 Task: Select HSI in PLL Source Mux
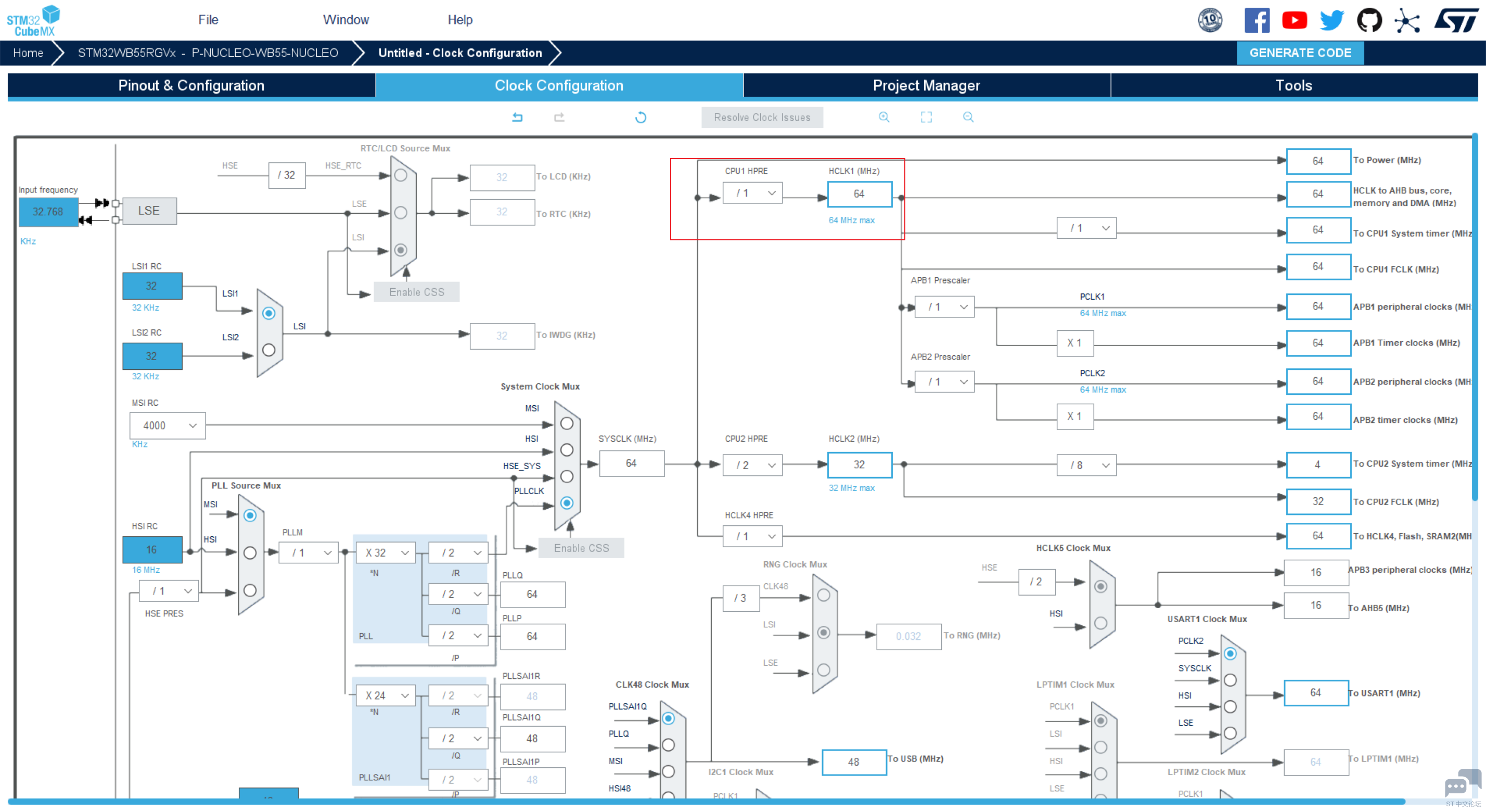[x=250, y=553]
